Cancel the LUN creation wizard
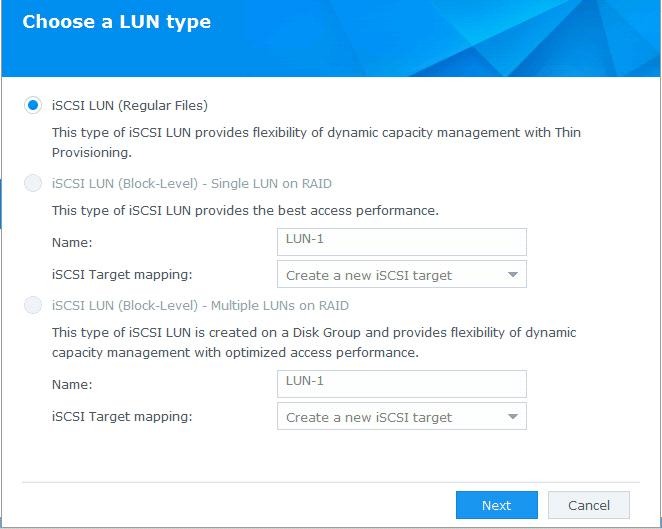Viewport: 662px width, 529px height. tap(588, 505)
